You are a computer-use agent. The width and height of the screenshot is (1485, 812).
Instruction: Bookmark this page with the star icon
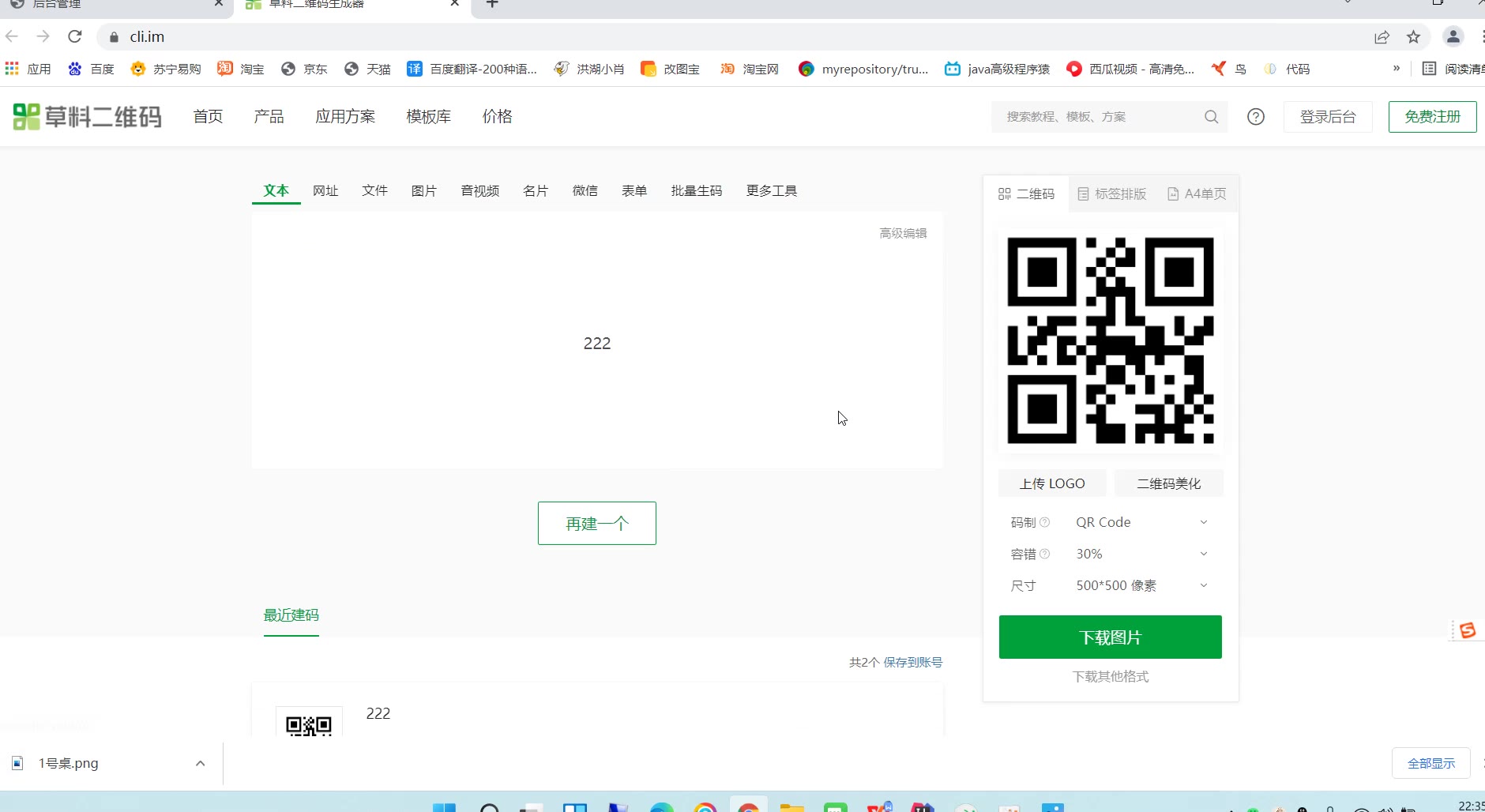point(1414,36)
